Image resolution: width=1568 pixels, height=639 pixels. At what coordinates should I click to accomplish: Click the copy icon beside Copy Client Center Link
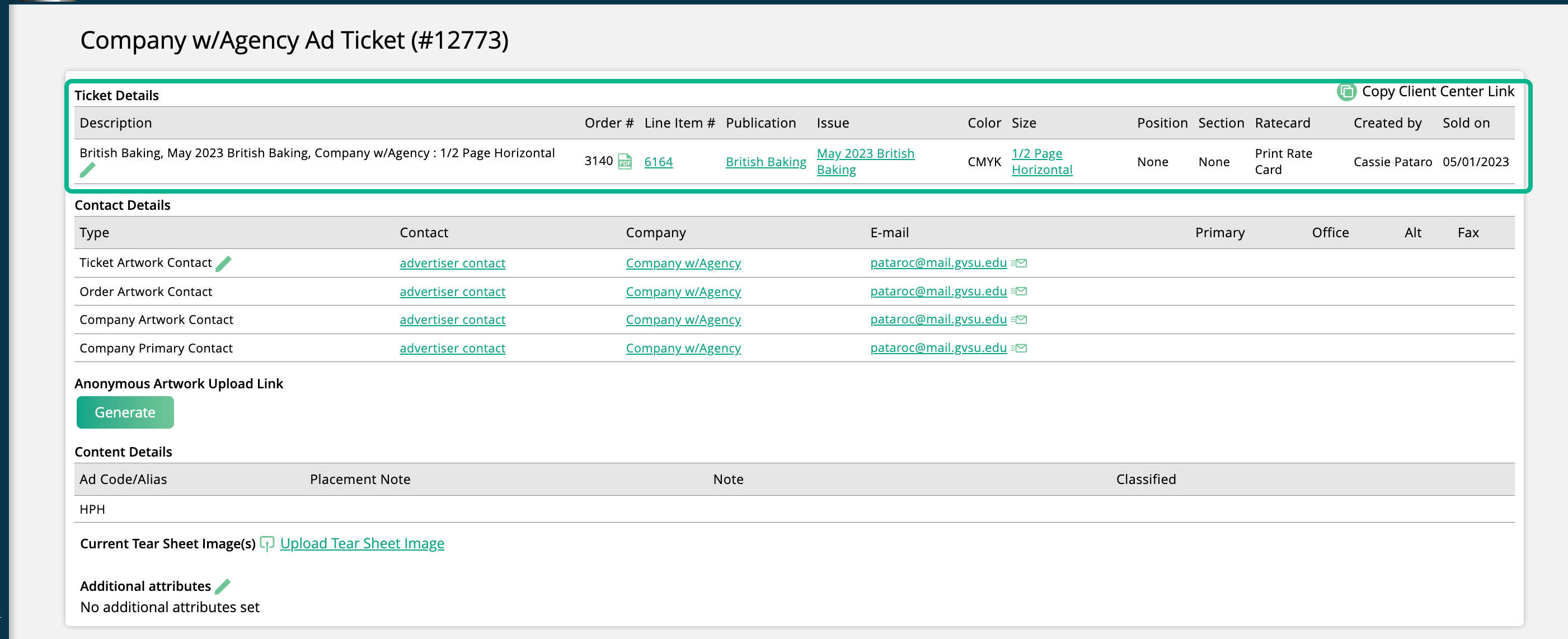coord(1346,91)
